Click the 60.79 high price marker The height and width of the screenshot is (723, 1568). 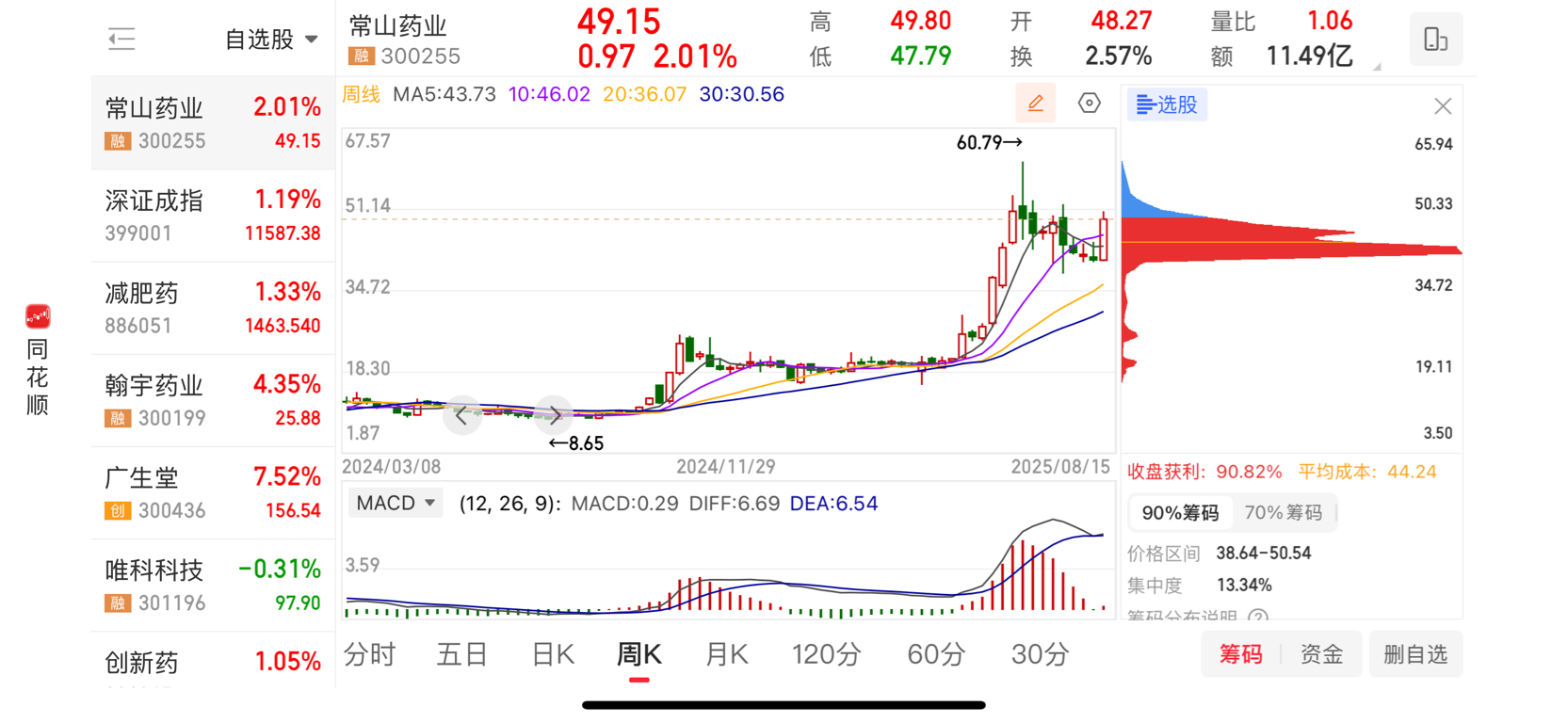pos(989,143)
